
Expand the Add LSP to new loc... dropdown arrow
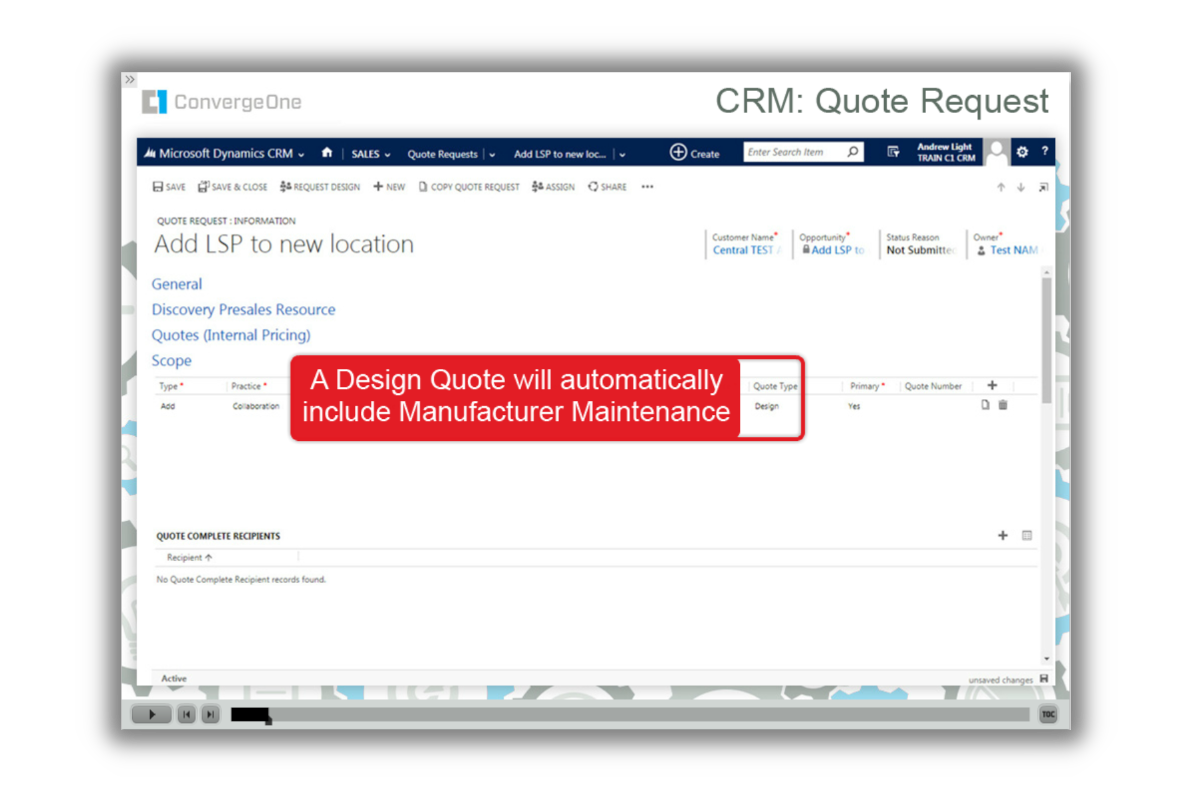622,155
